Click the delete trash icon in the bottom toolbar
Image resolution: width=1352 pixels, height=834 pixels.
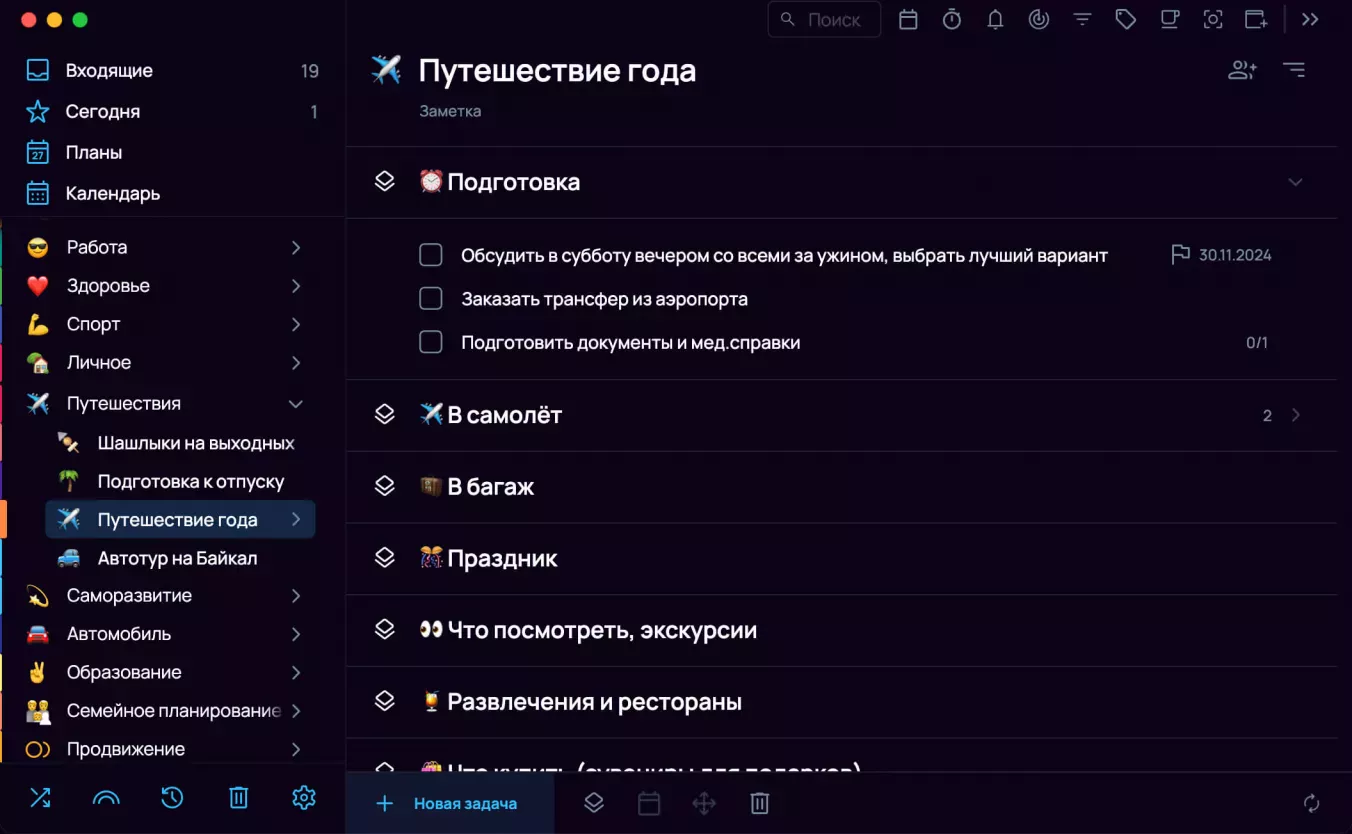tap(760, 803)
